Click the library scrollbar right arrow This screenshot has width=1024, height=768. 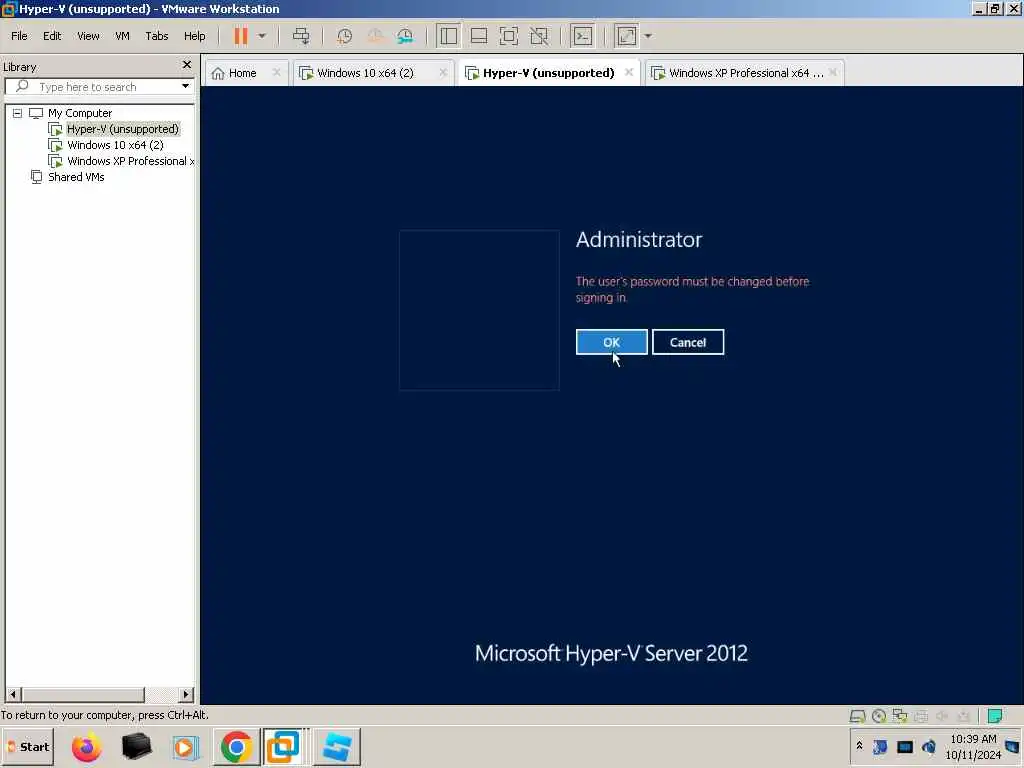click(186, 694)
